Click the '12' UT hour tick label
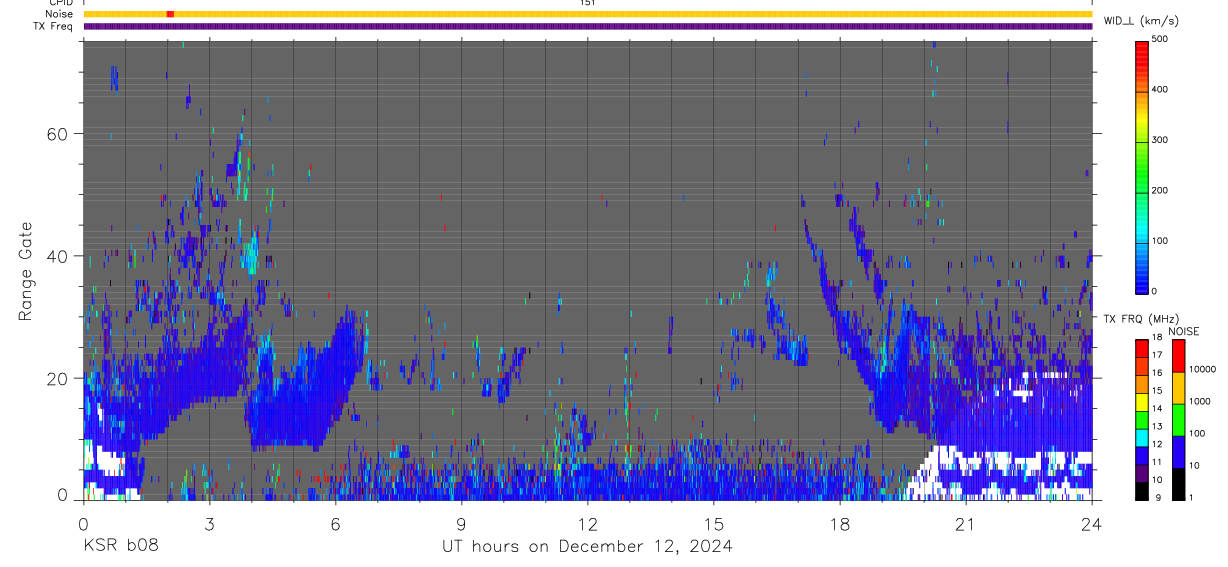Viewport: 1228px width, 567px height. click(588, 523)
